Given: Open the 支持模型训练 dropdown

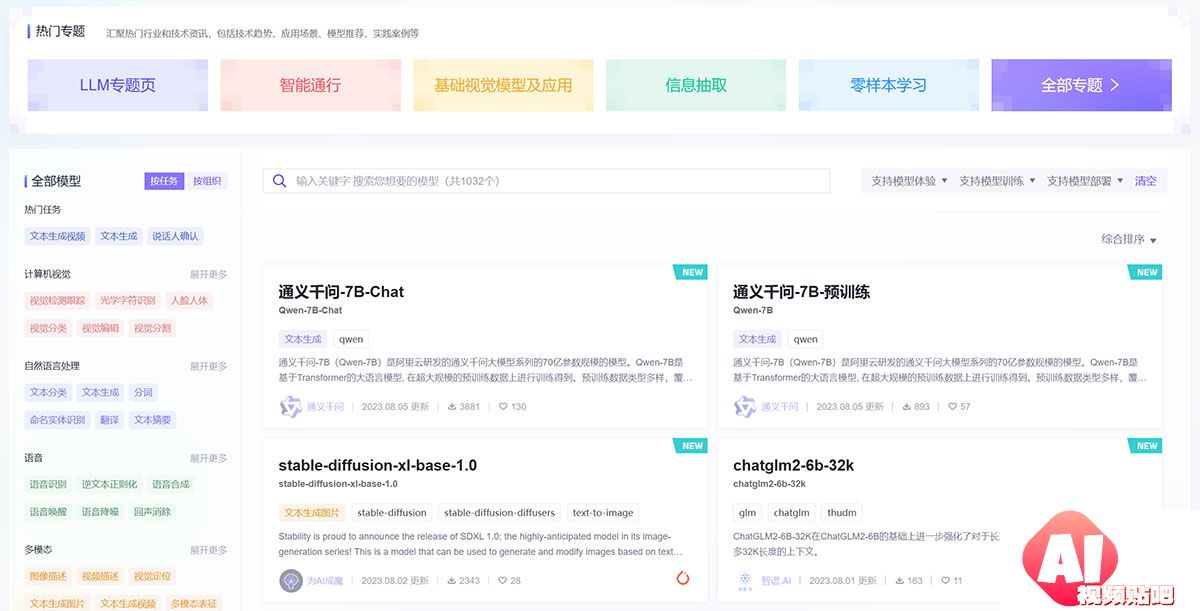Looking at the screenshot, I should pyautogui.click(x=997, y=181).
